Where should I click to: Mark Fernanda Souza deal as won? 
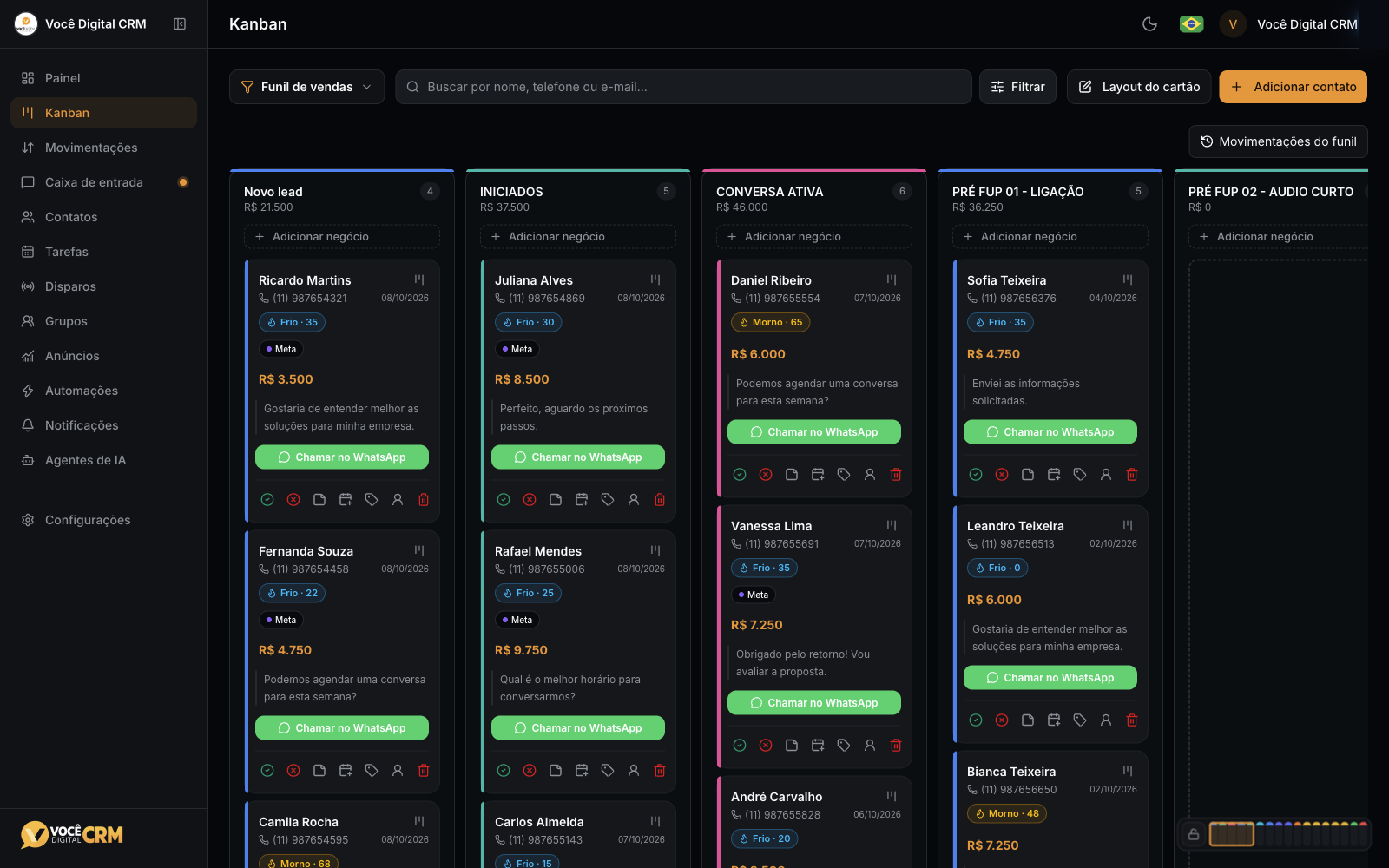click(267, 771)
